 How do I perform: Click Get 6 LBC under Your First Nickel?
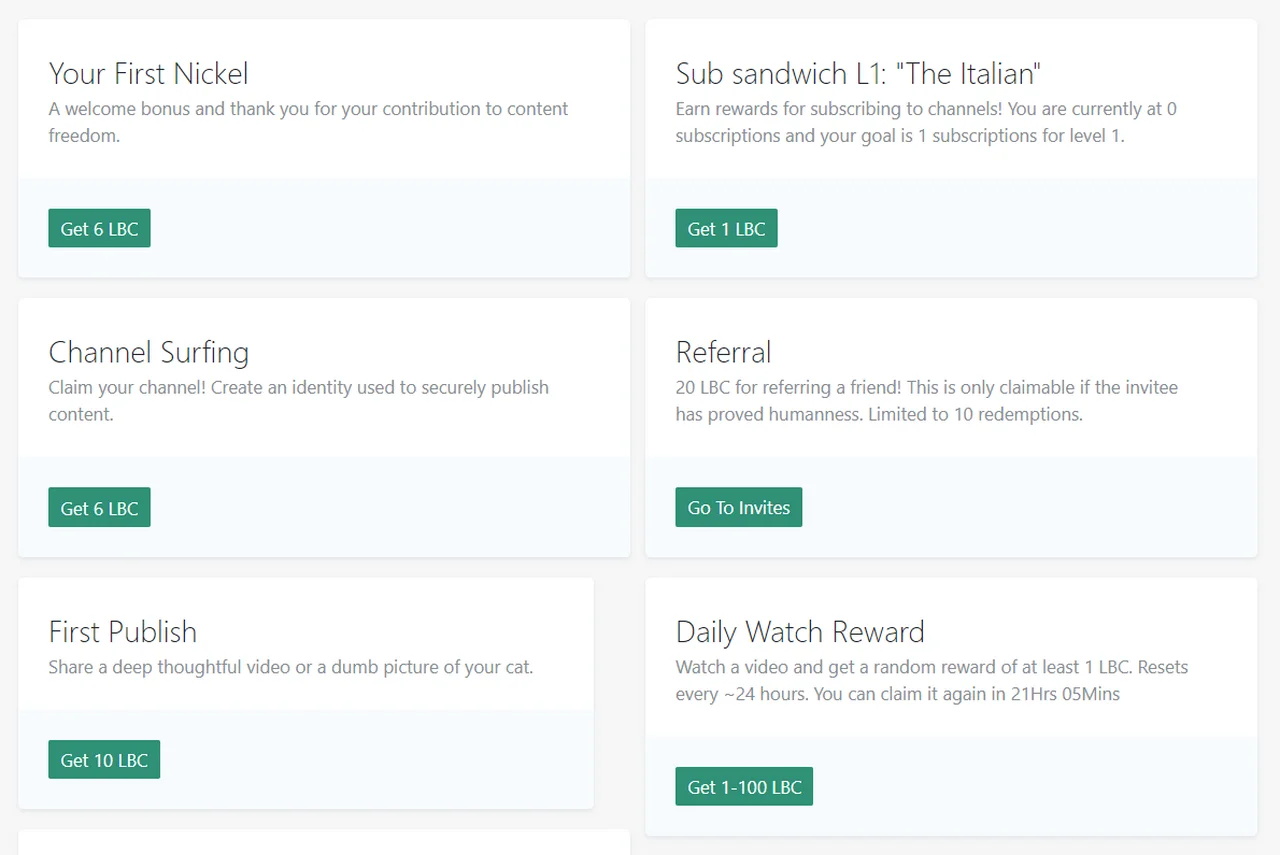click(x=99, y=228)
